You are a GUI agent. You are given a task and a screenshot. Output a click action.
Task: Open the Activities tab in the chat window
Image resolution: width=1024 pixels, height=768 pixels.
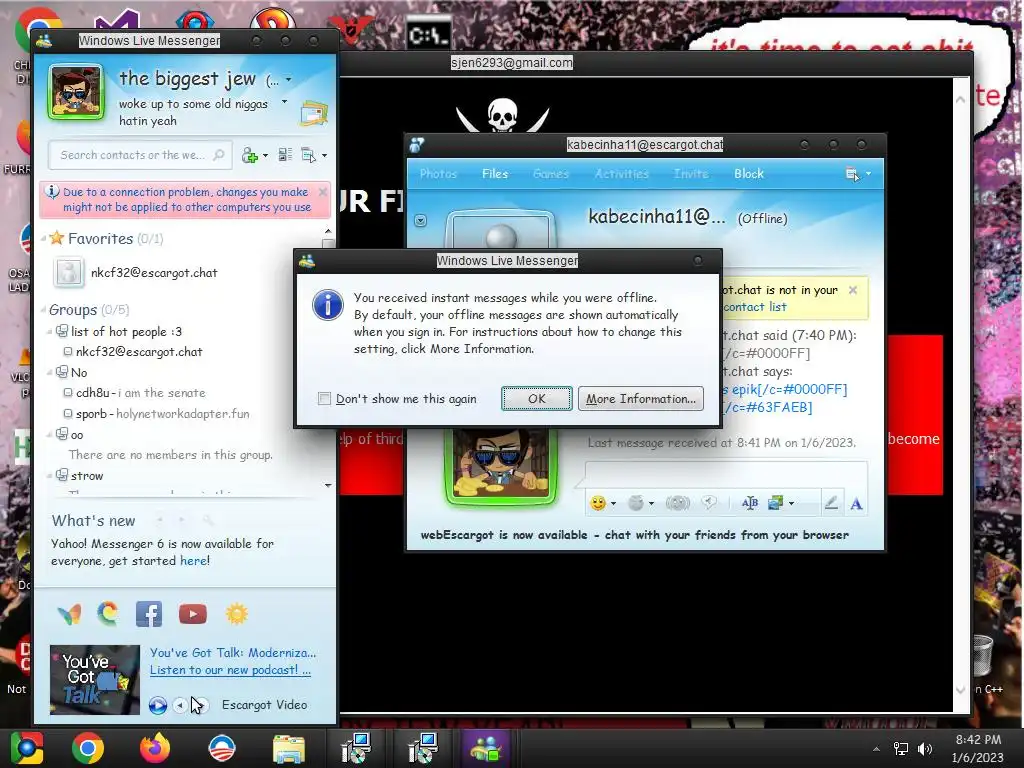point(621,174)
